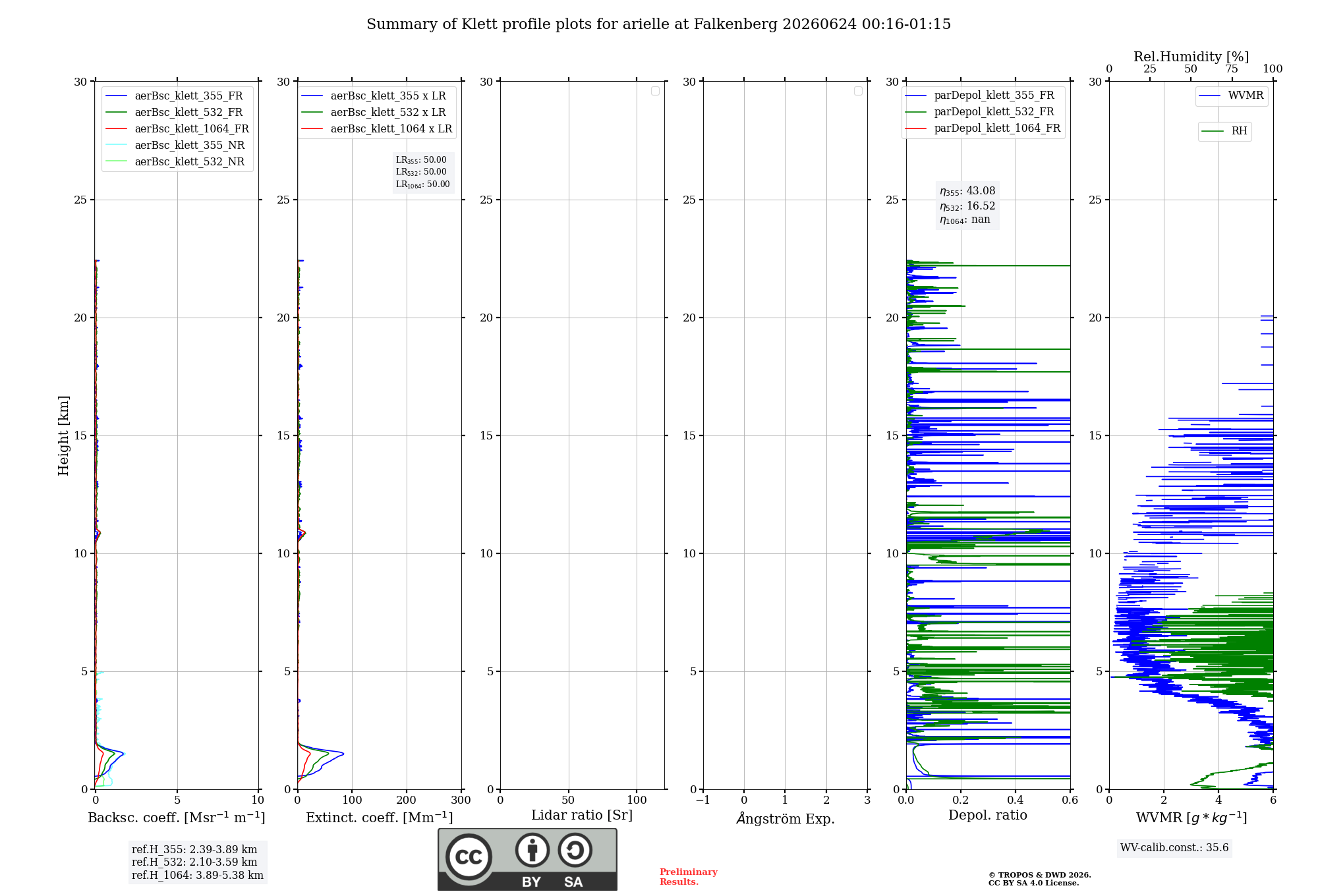The height and width of the screenshot is (896, 1318).
Task: Click the Height [km] axis label
Action: coord(63,435)
